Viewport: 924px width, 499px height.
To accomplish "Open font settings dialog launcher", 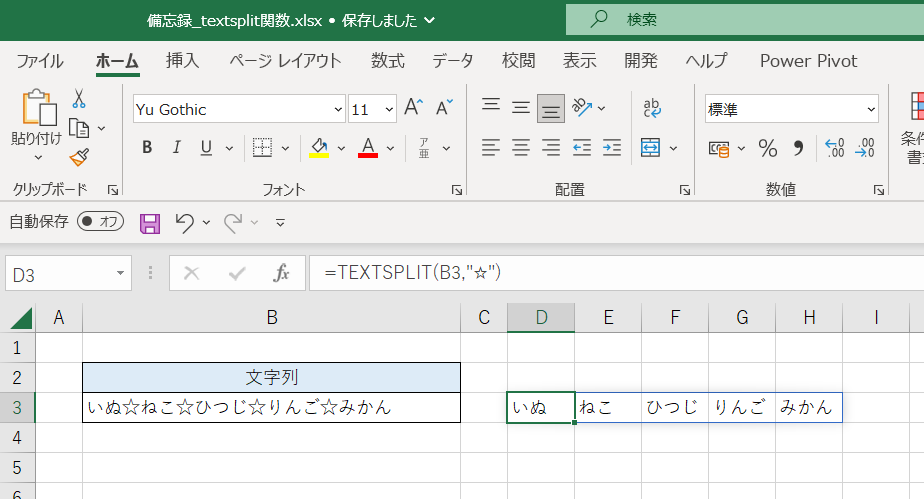I will coord(457,190).
